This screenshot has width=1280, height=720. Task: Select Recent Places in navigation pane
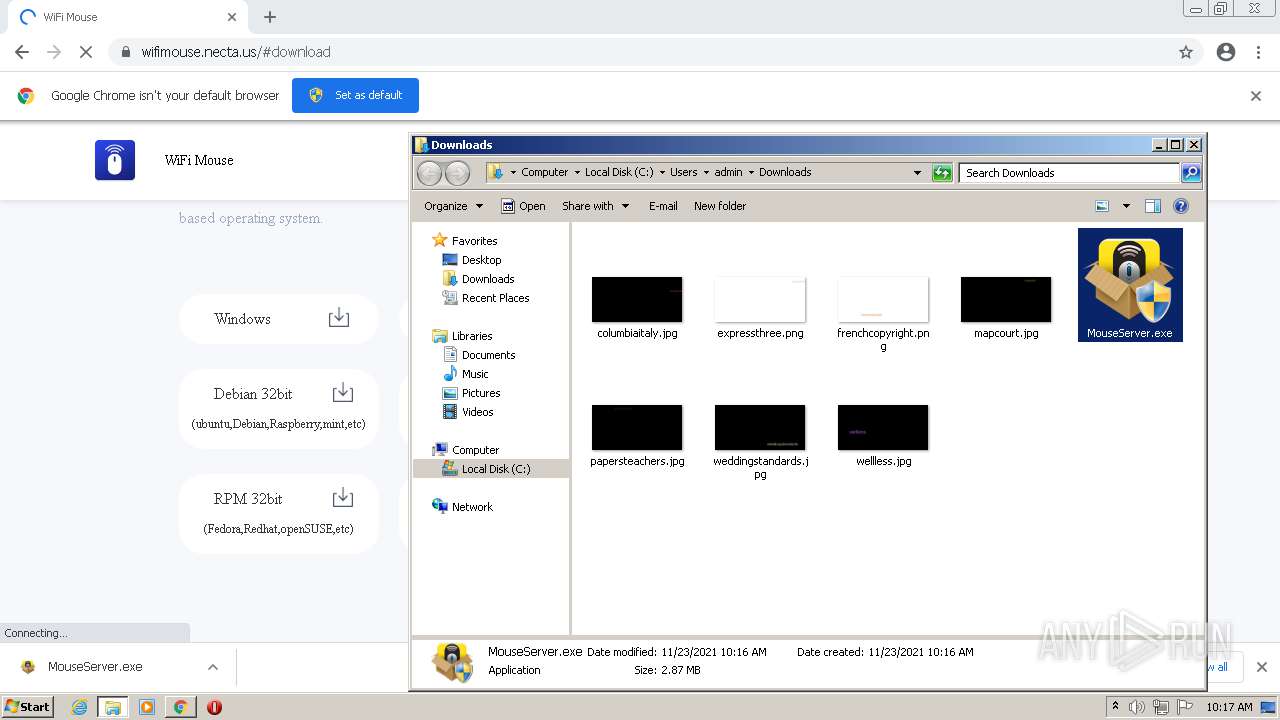495,298
